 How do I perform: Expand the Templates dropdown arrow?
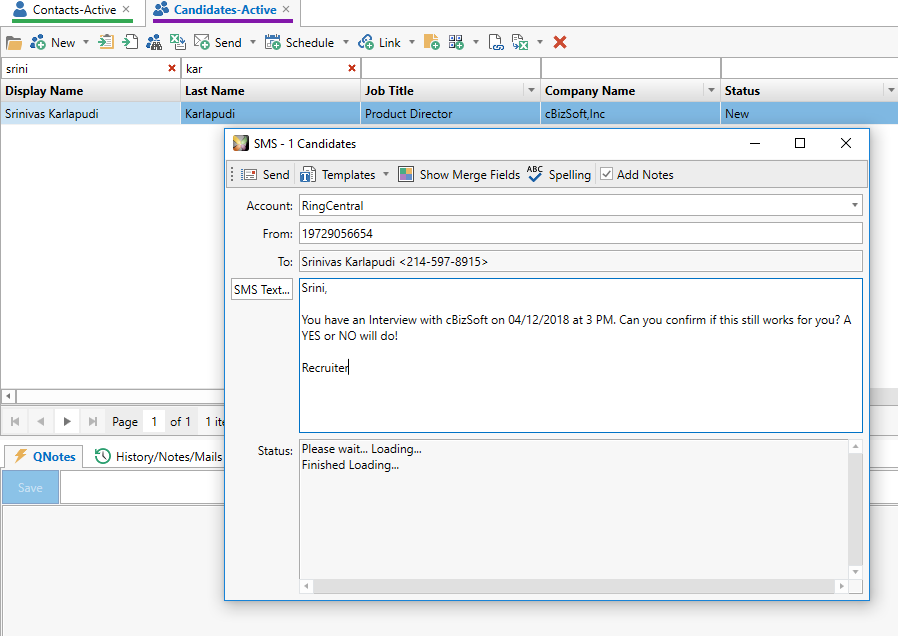386,175
